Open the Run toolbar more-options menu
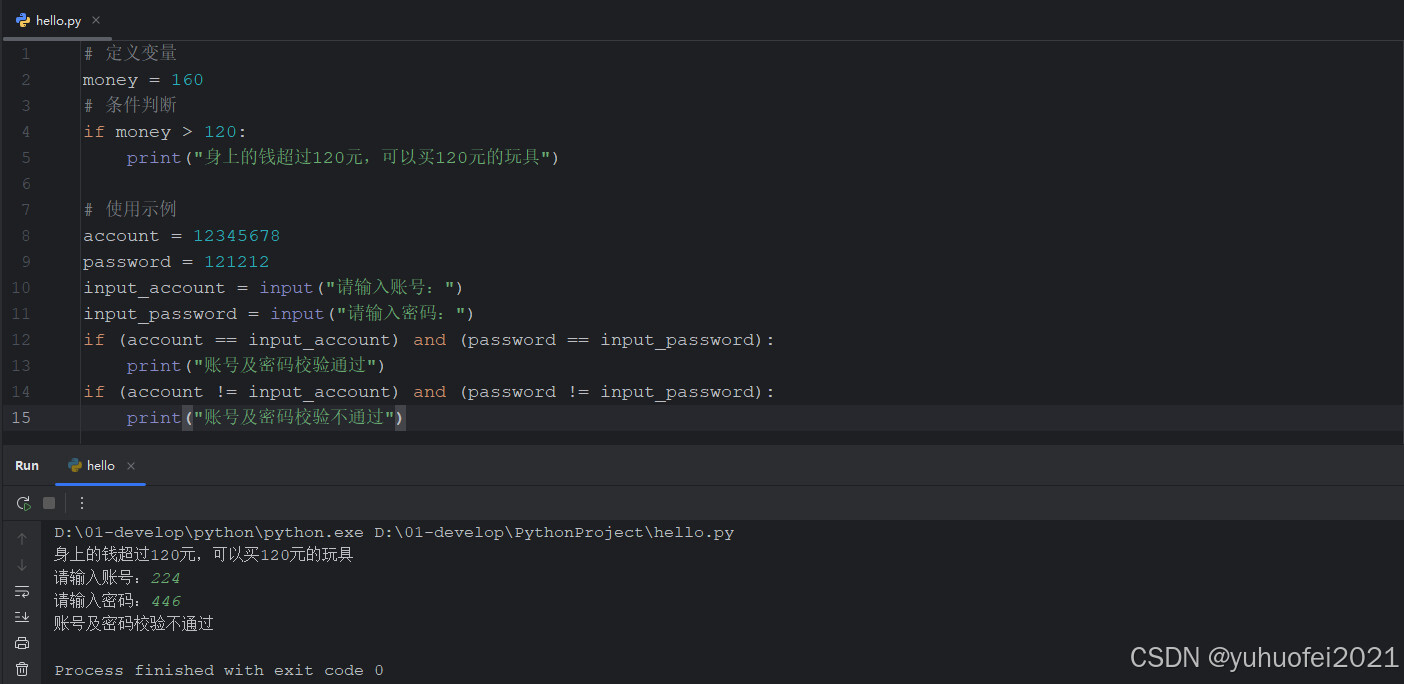This screenshot has width=1404, height=684. tap(82, 503)
